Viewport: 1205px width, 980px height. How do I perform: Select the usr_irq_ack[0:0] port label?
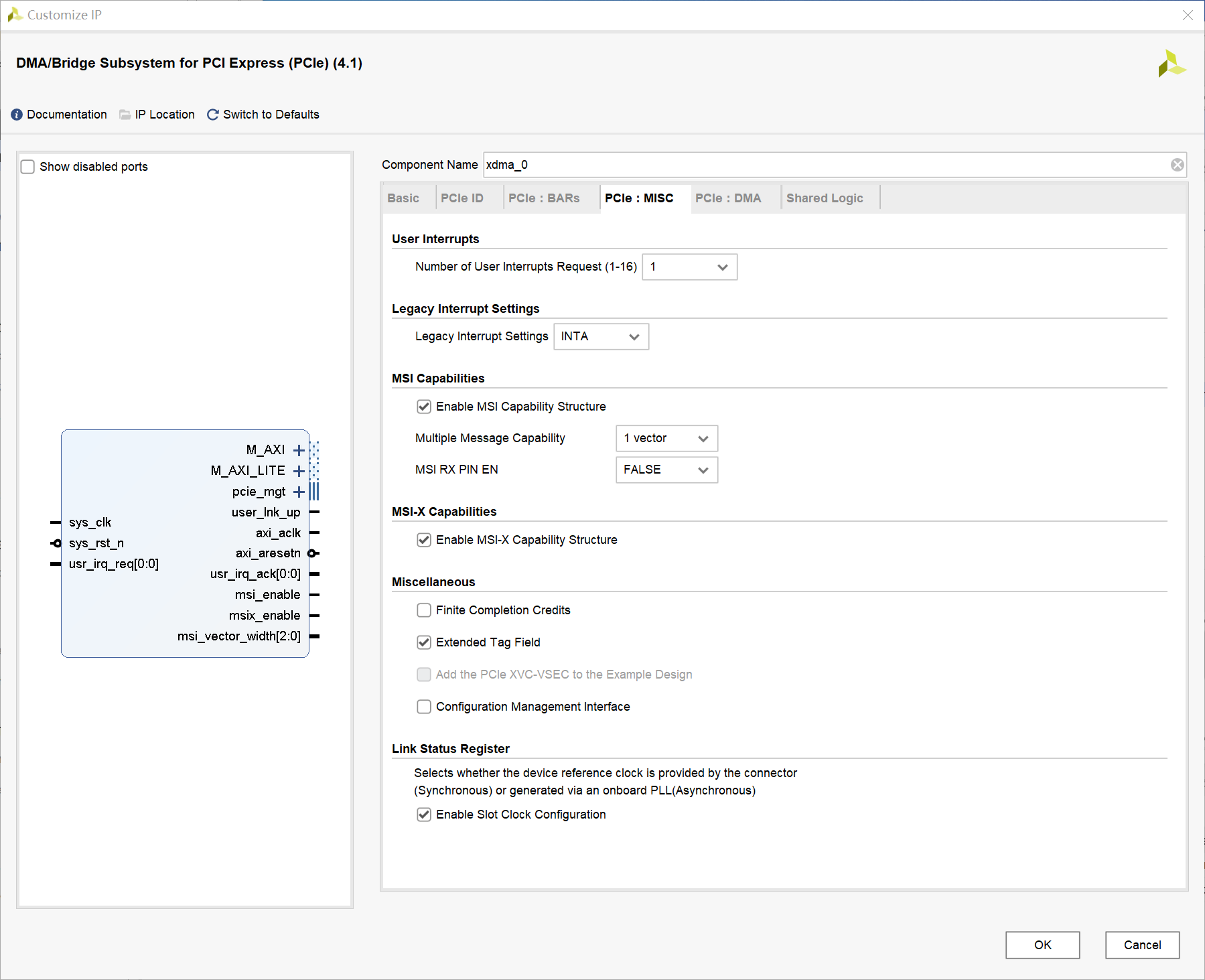point(255,574)
